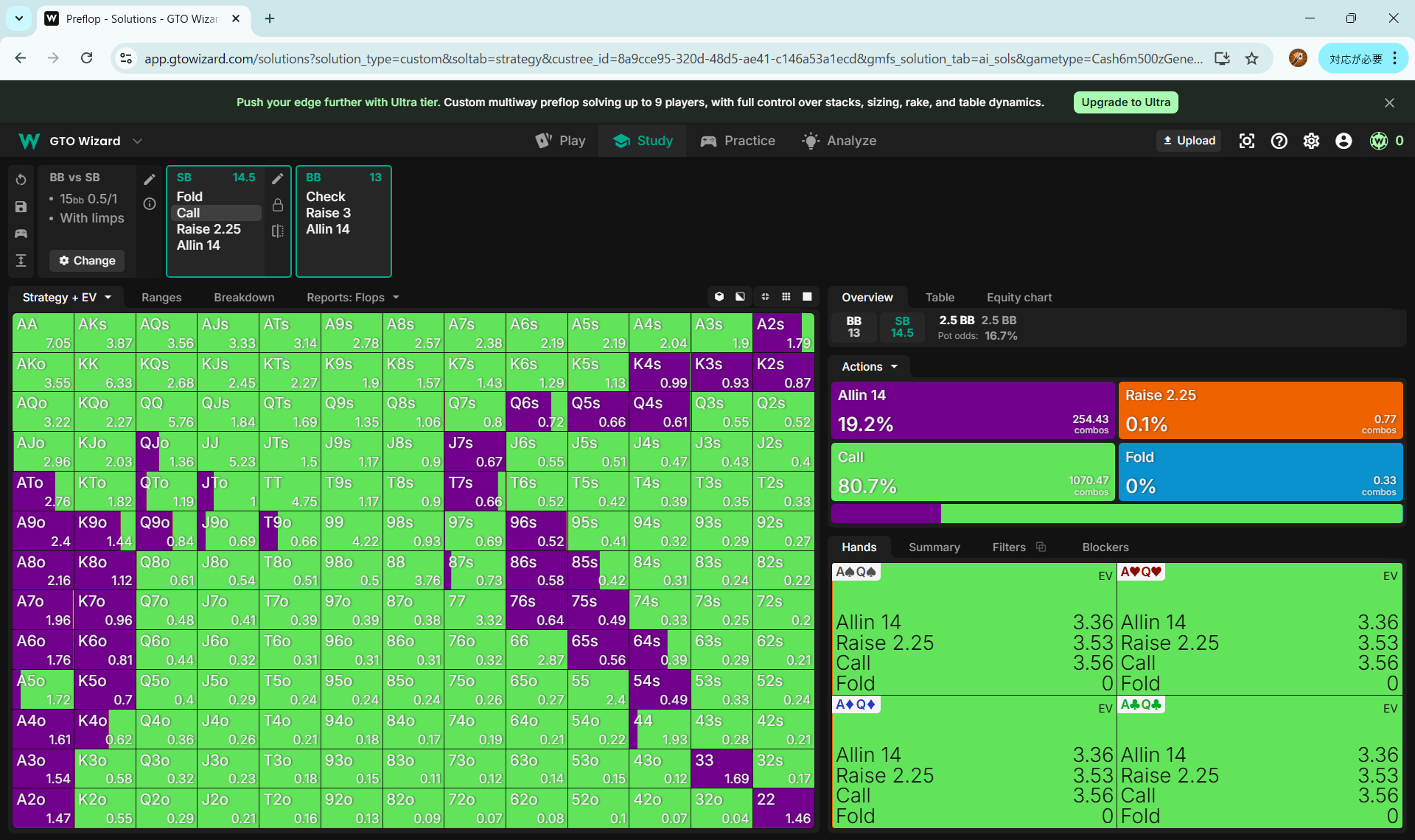Click the compare split icon in SB panel

pos(278,231)
